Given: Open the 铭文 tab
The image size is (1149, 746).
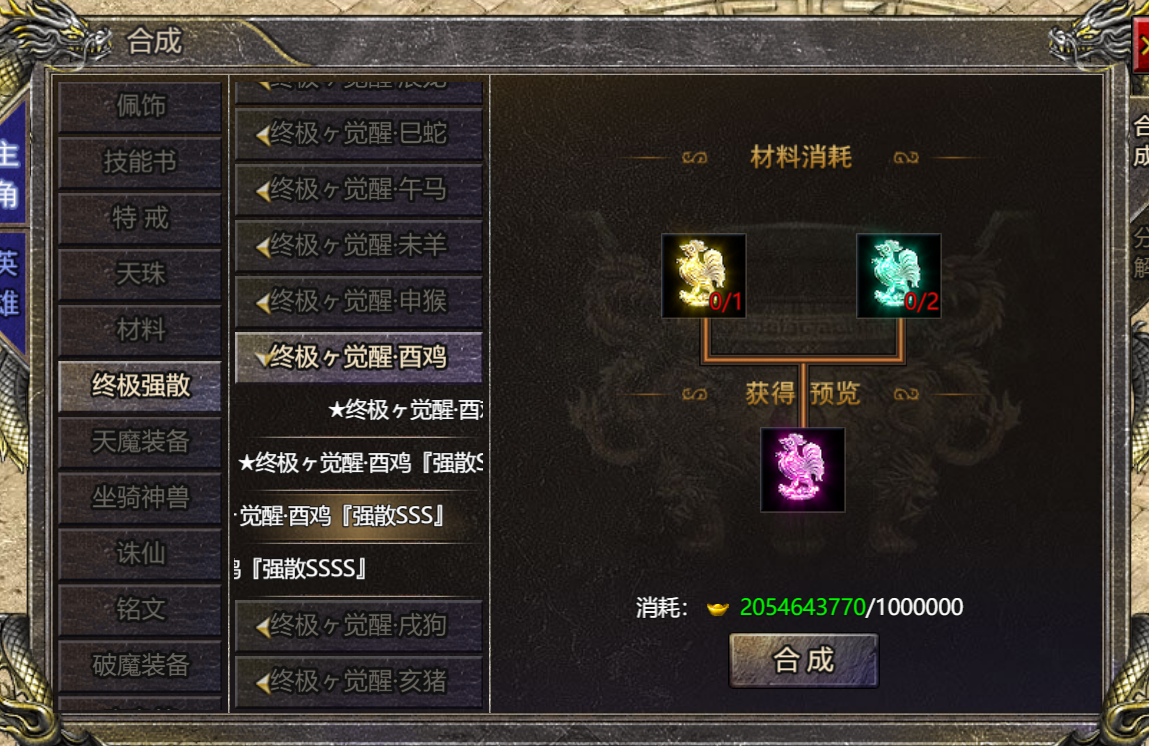Looking at the screenshot, I should pyautogui.click(x=140, y=609).
